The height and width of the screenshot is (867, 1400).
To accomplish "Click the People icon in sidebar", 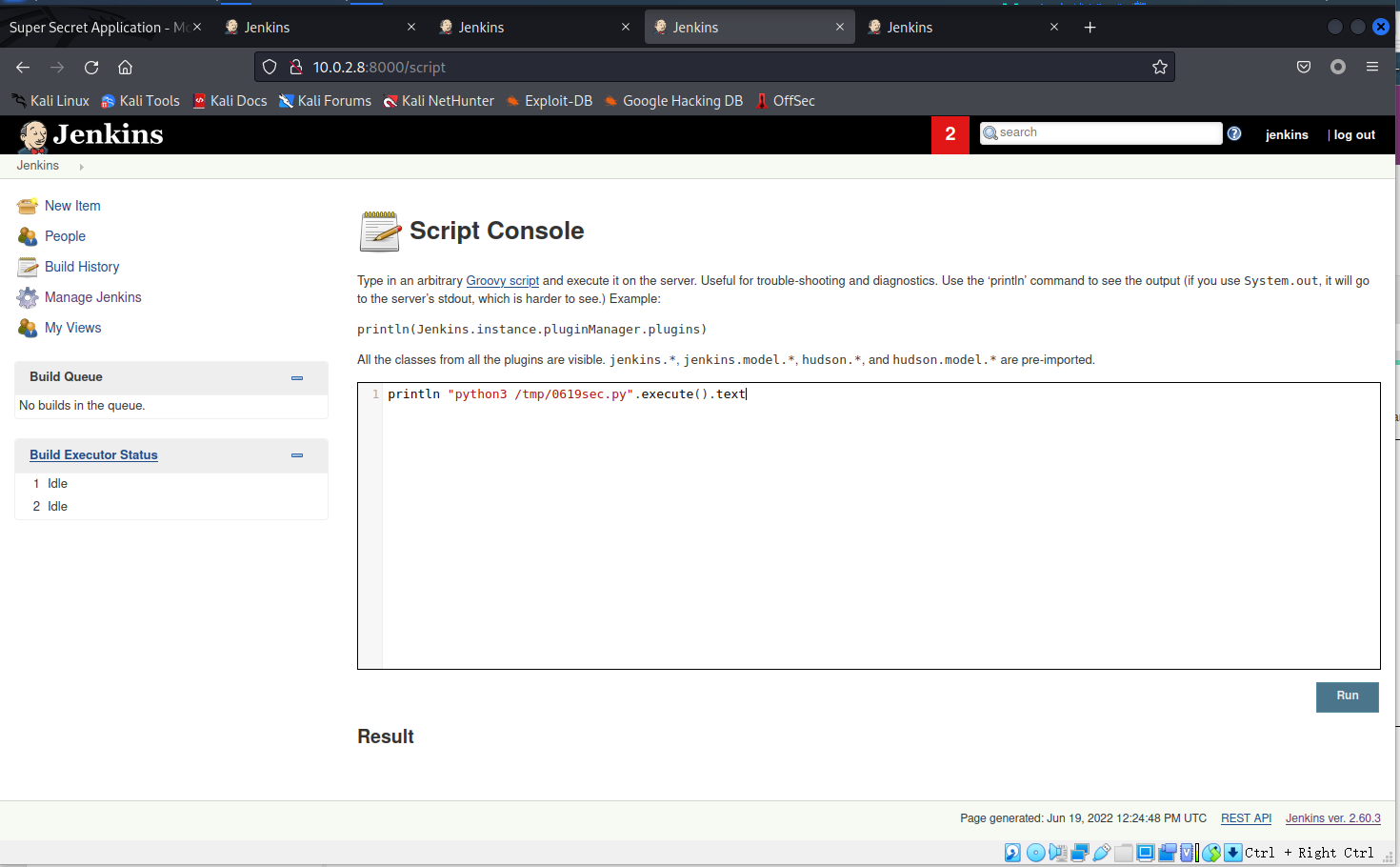I will (28, 236).
